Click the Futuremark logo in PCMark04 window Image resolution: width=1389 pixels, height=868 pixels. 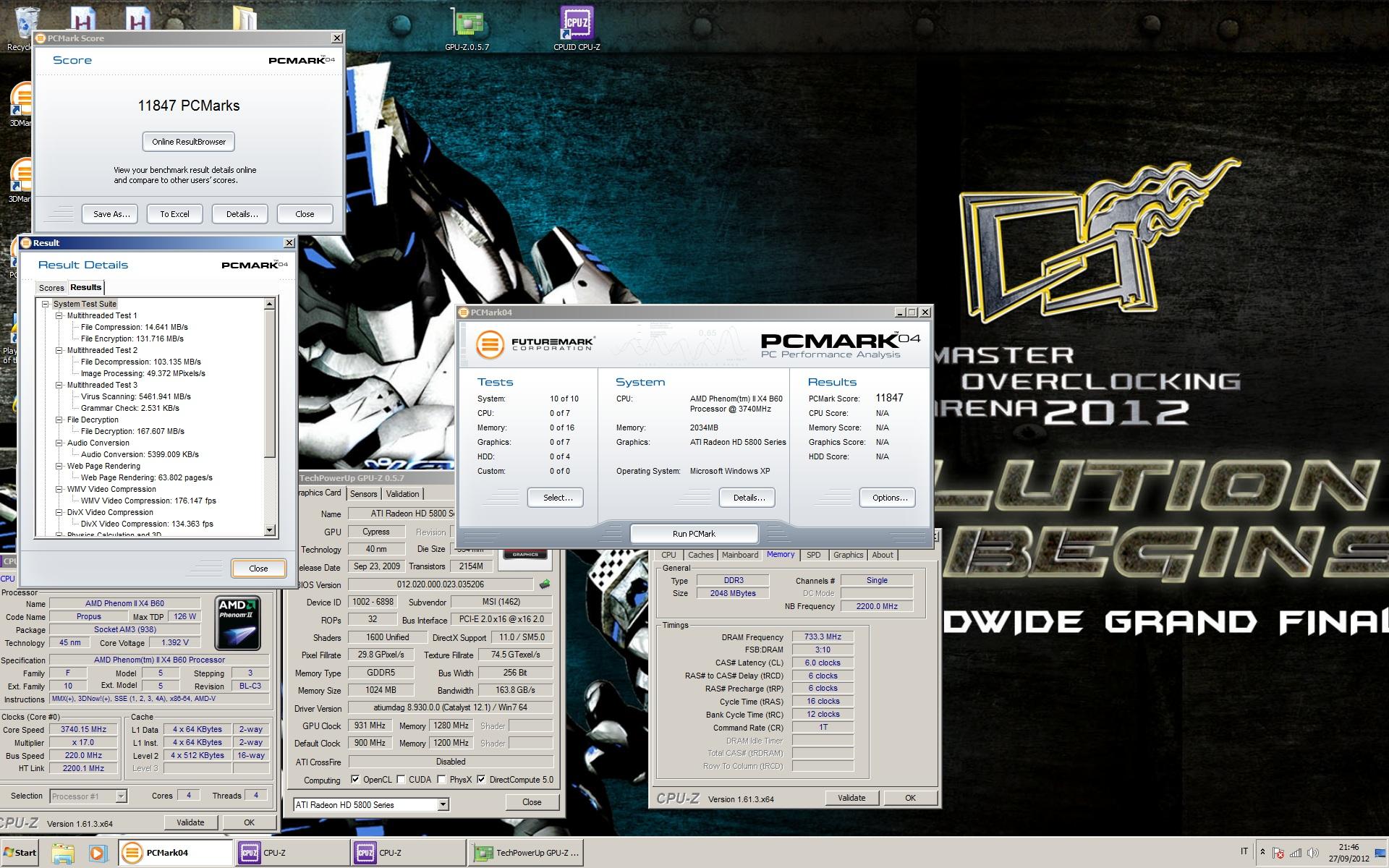(535, 344)
